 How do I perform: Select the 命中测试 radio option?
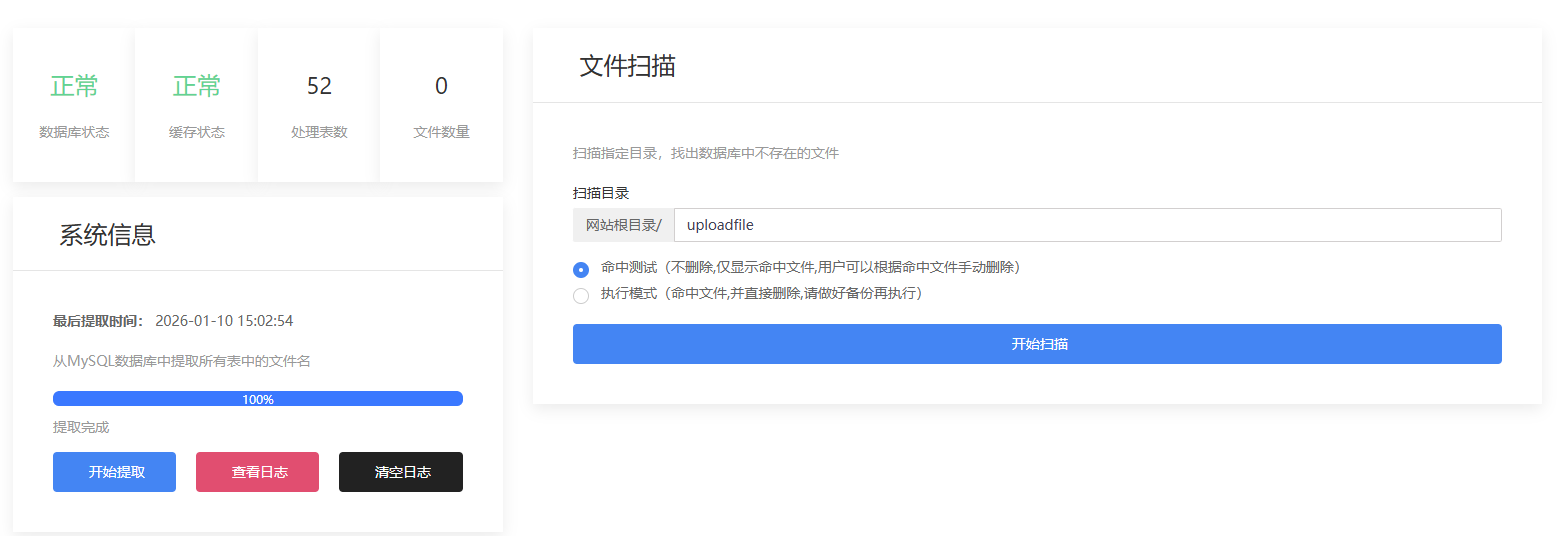click(x=581, y=269)
